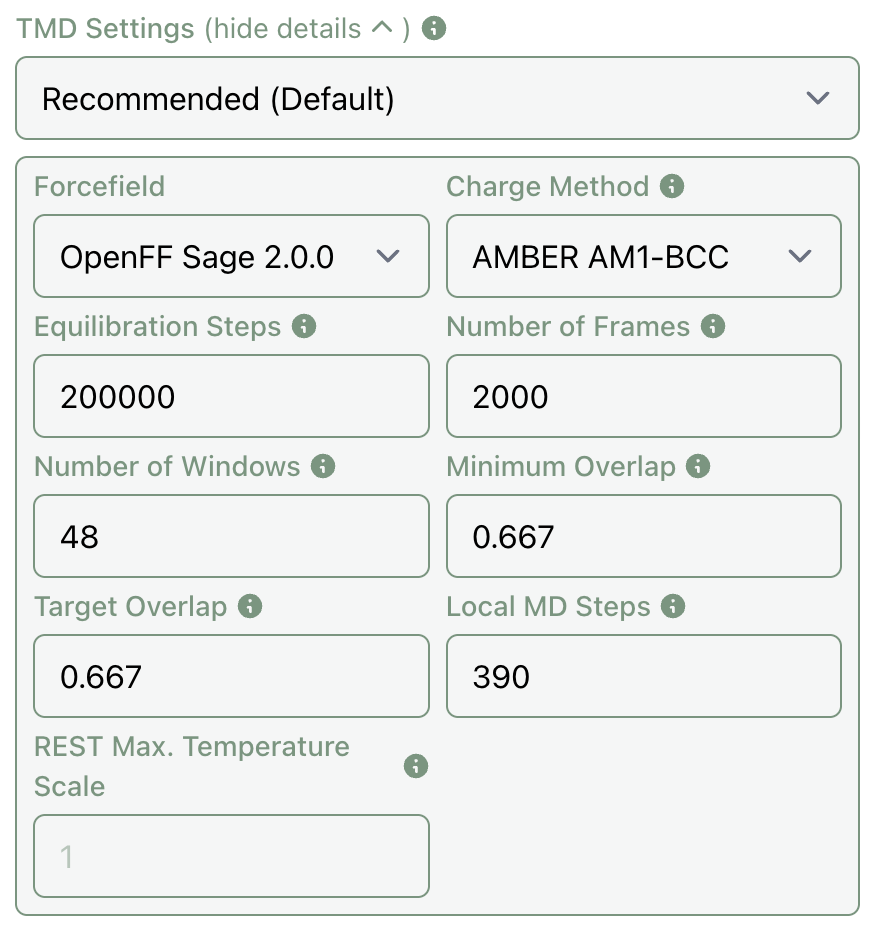Click the Number of Frames info icon
This screenshot has width=880, height=932.
pyautogui.click(x=711, y=326)
